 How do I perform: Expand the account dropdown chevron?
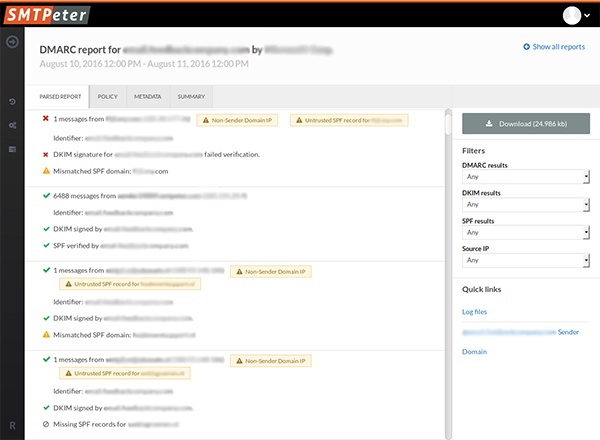coord(587,16)
